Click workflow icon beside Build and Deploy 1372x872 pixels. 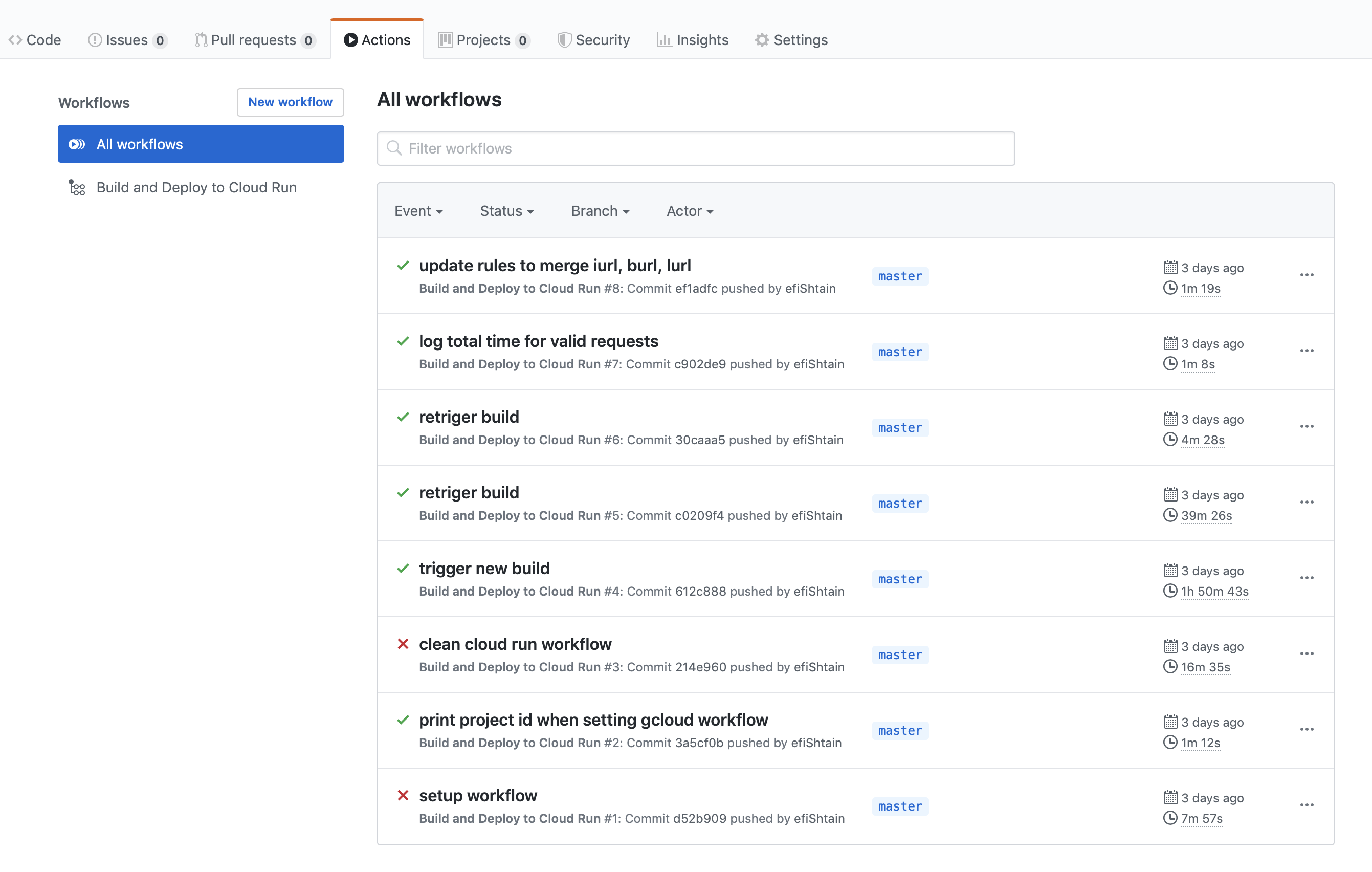(77, 187)
